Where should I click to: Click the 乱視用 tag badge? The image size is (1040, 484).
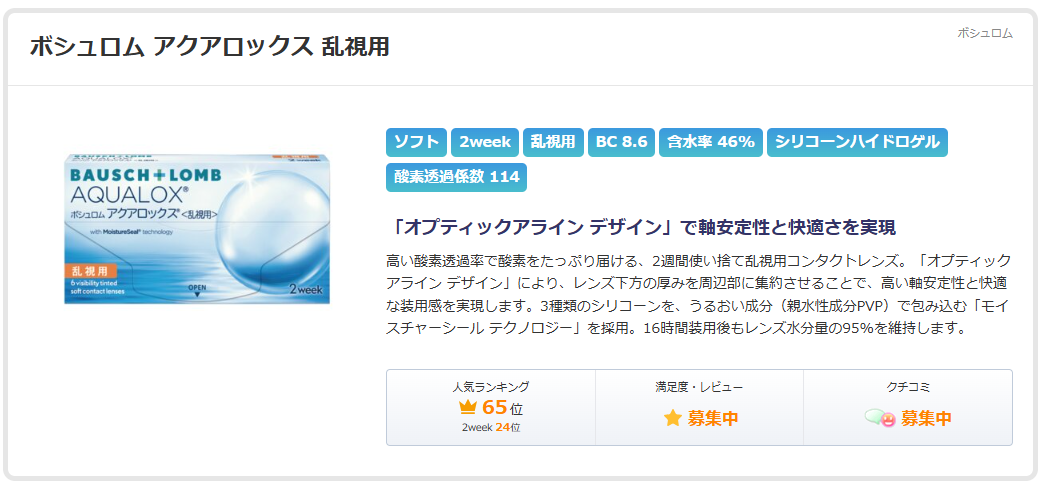click(x=552, y=142)
